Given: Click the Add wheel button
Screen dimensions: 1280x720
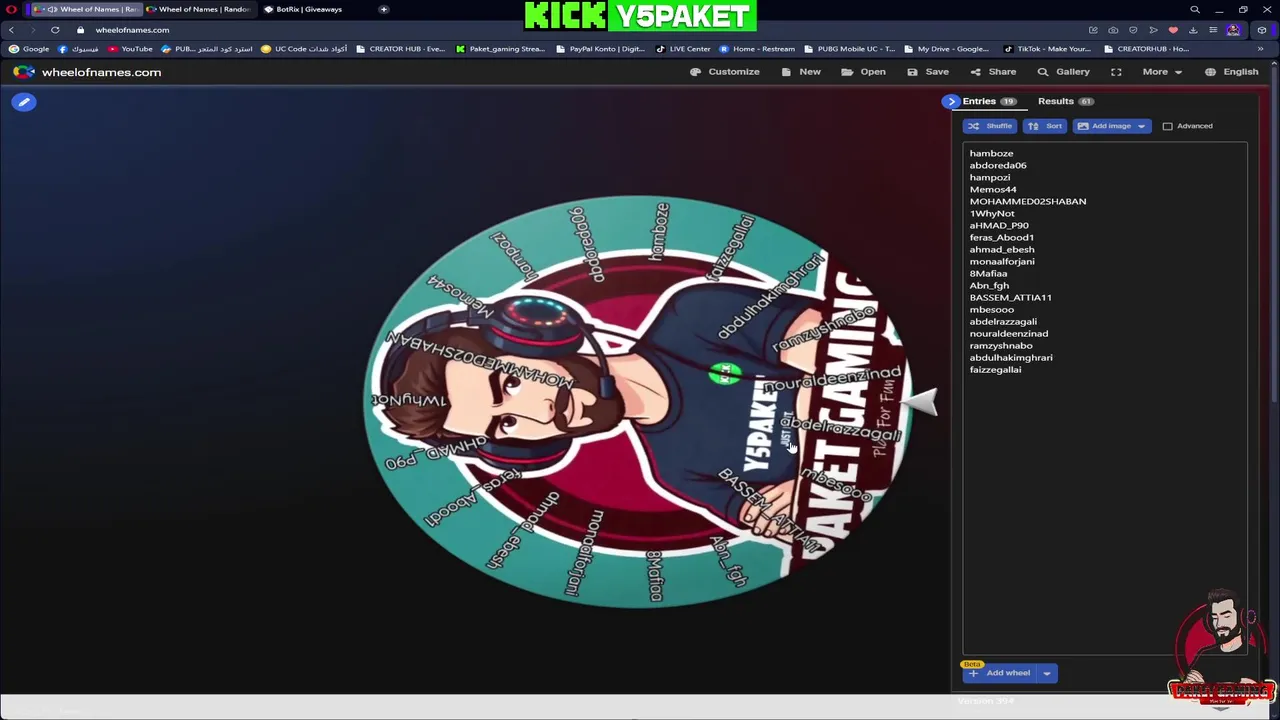Looking at the screenshot, I should pyautogui.click(x=1000, y=673).
